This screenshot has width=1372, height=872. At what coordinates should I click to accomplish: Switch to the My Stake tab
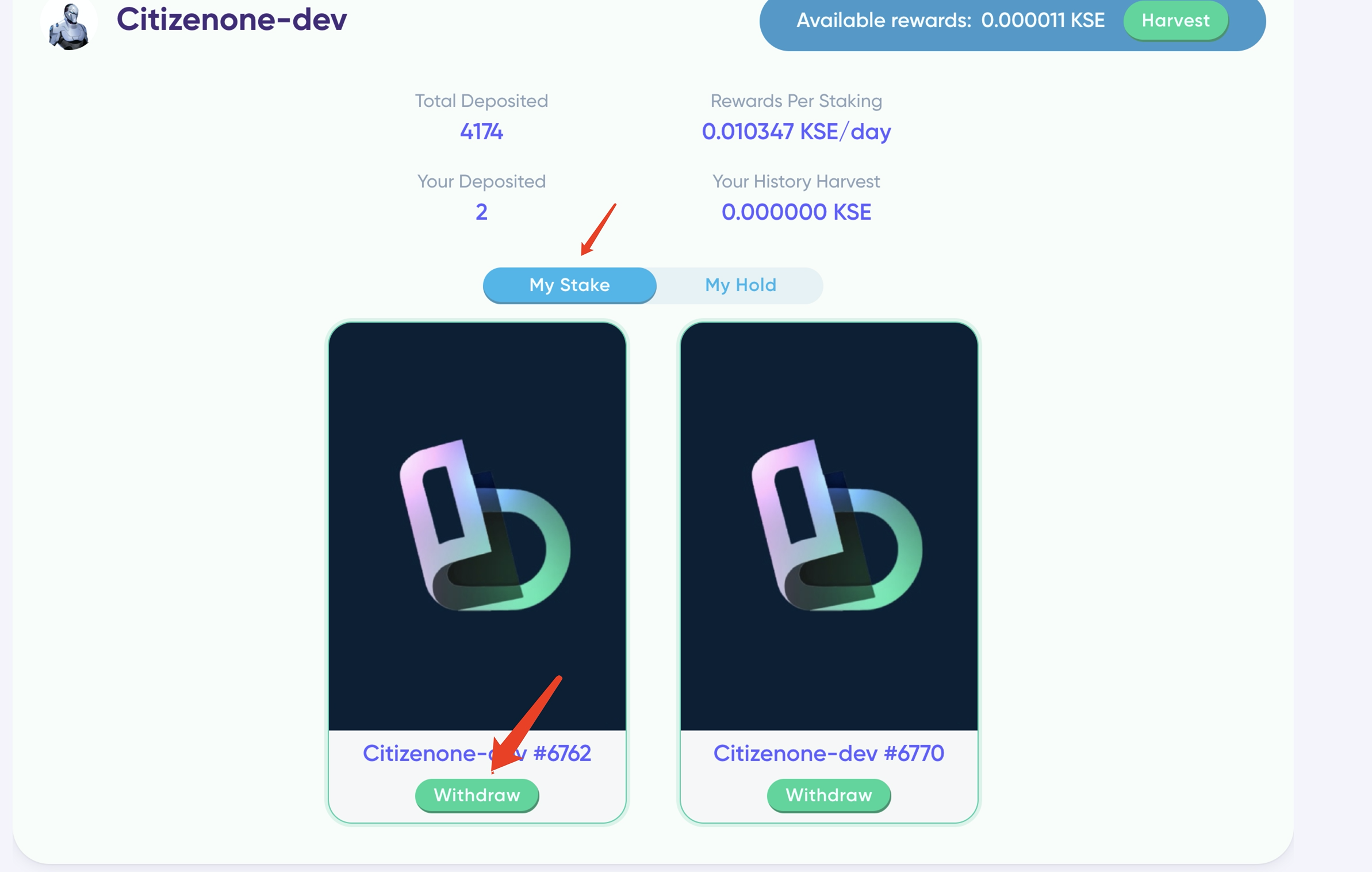[x=569, y=285]
